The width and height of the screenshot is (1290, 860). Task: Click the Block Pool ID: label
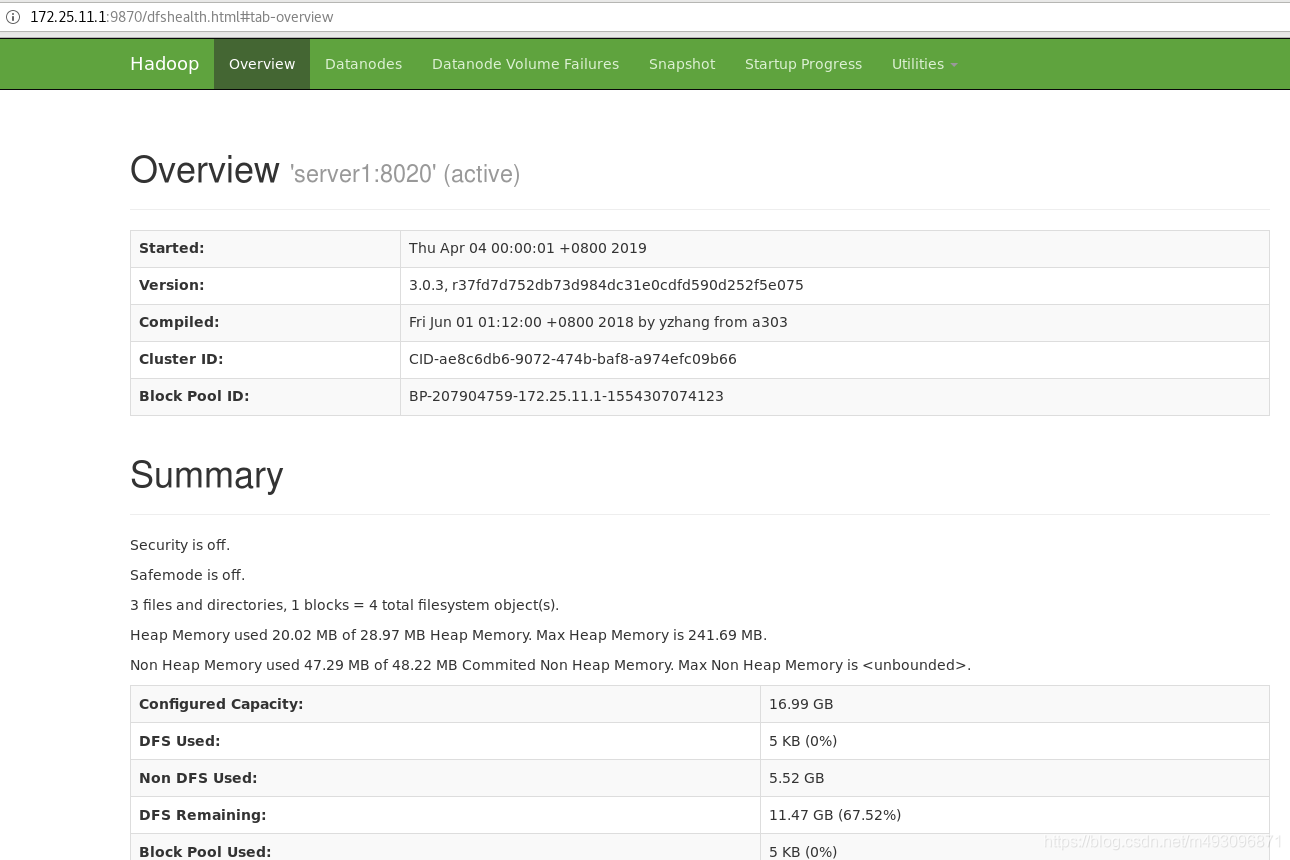pyautogui.click(x=194, y=396)
